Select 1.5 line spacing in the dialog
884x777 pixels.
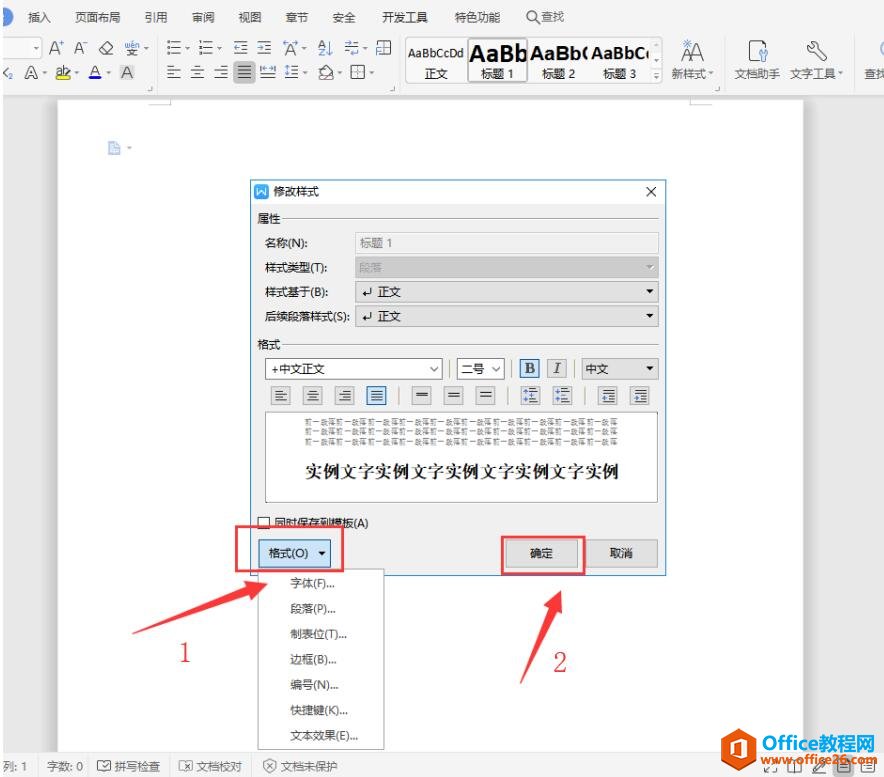point(453,396)
